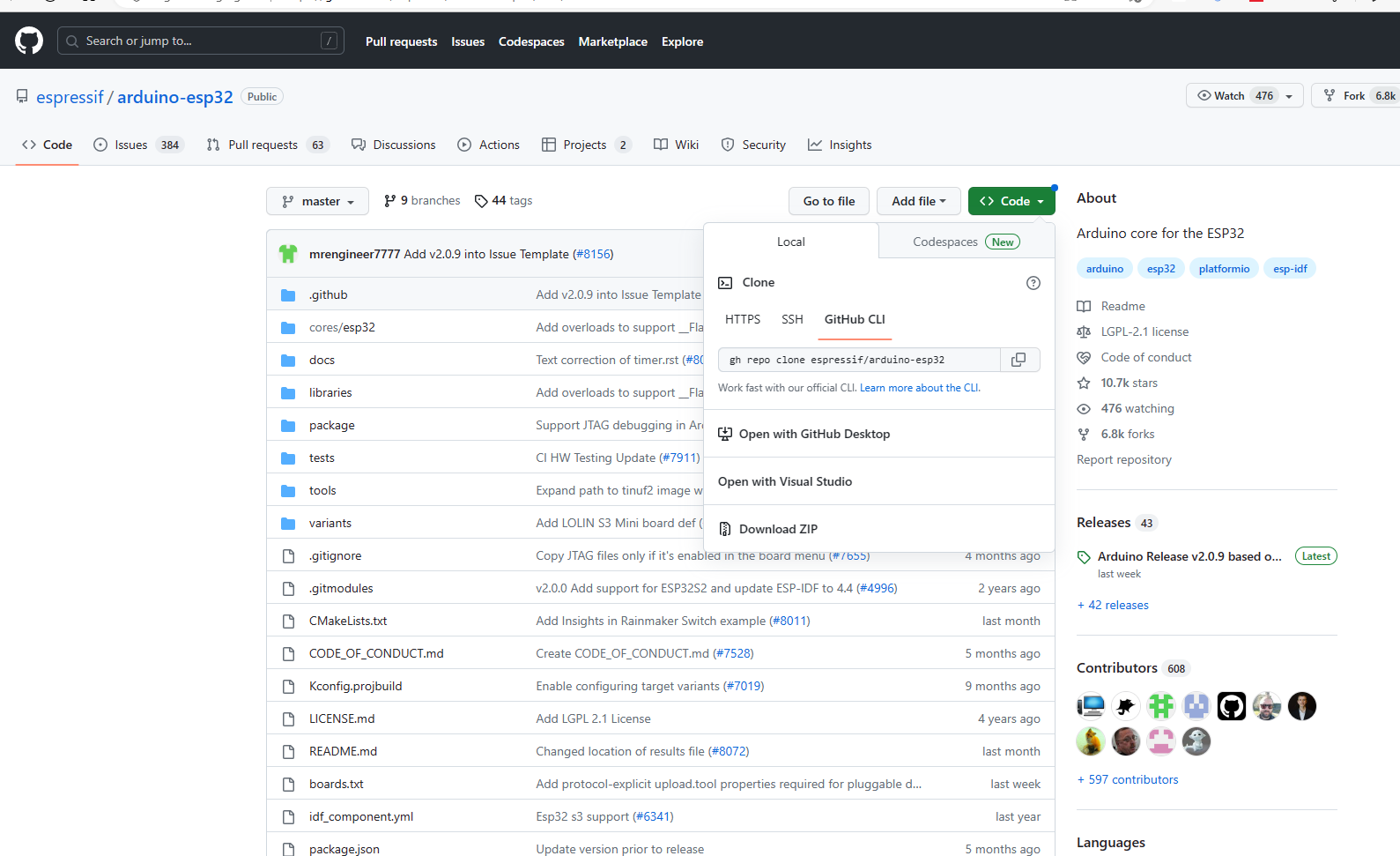Click the clone help question icon
The width and height of the screenshot is (1400, 856).
pyautogui.click(x=1033, y=283)
